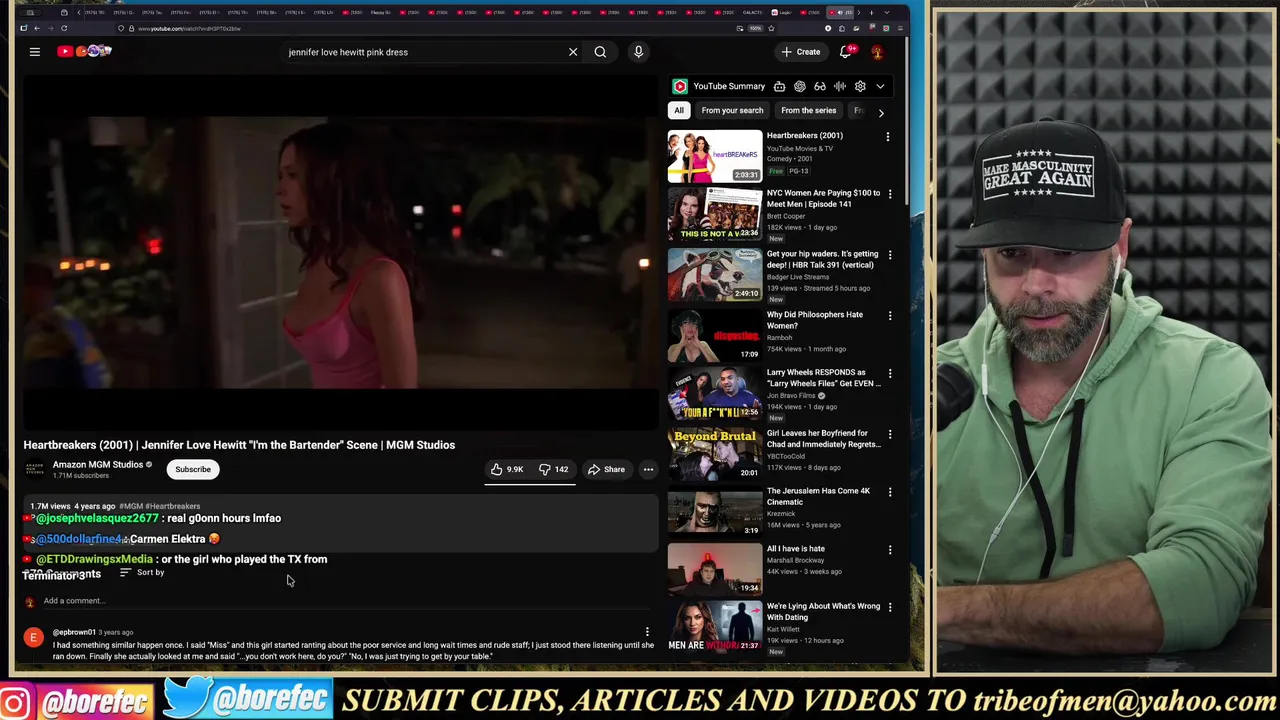Switch to the Floppy browser tab

click(x=380, y=12)
